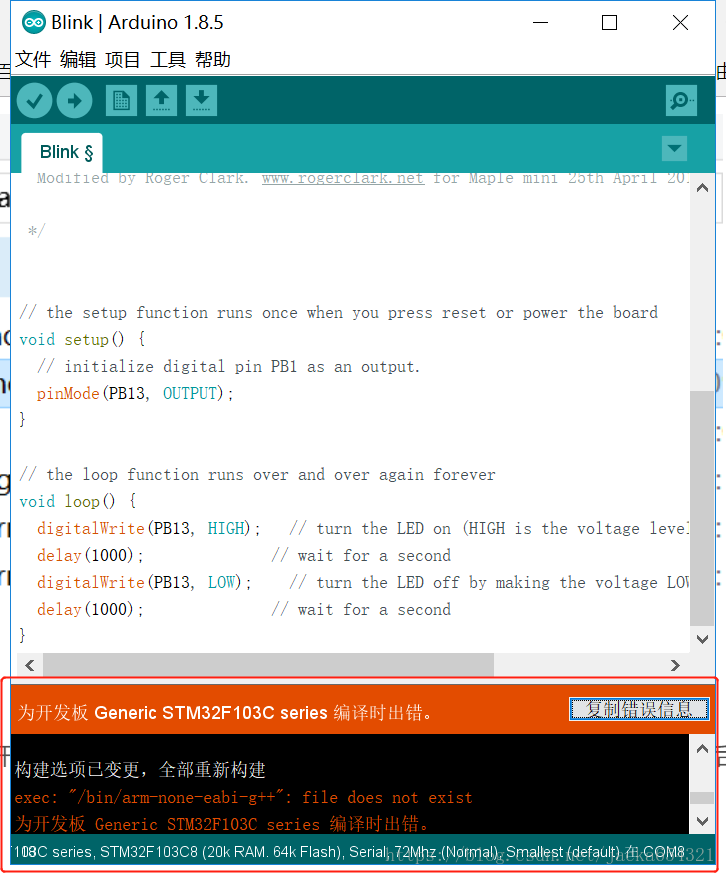The width and height of the screenshot is (726, 875).
Task: Click the Verify compile checkmark button
Action: (x=35, y=101)
